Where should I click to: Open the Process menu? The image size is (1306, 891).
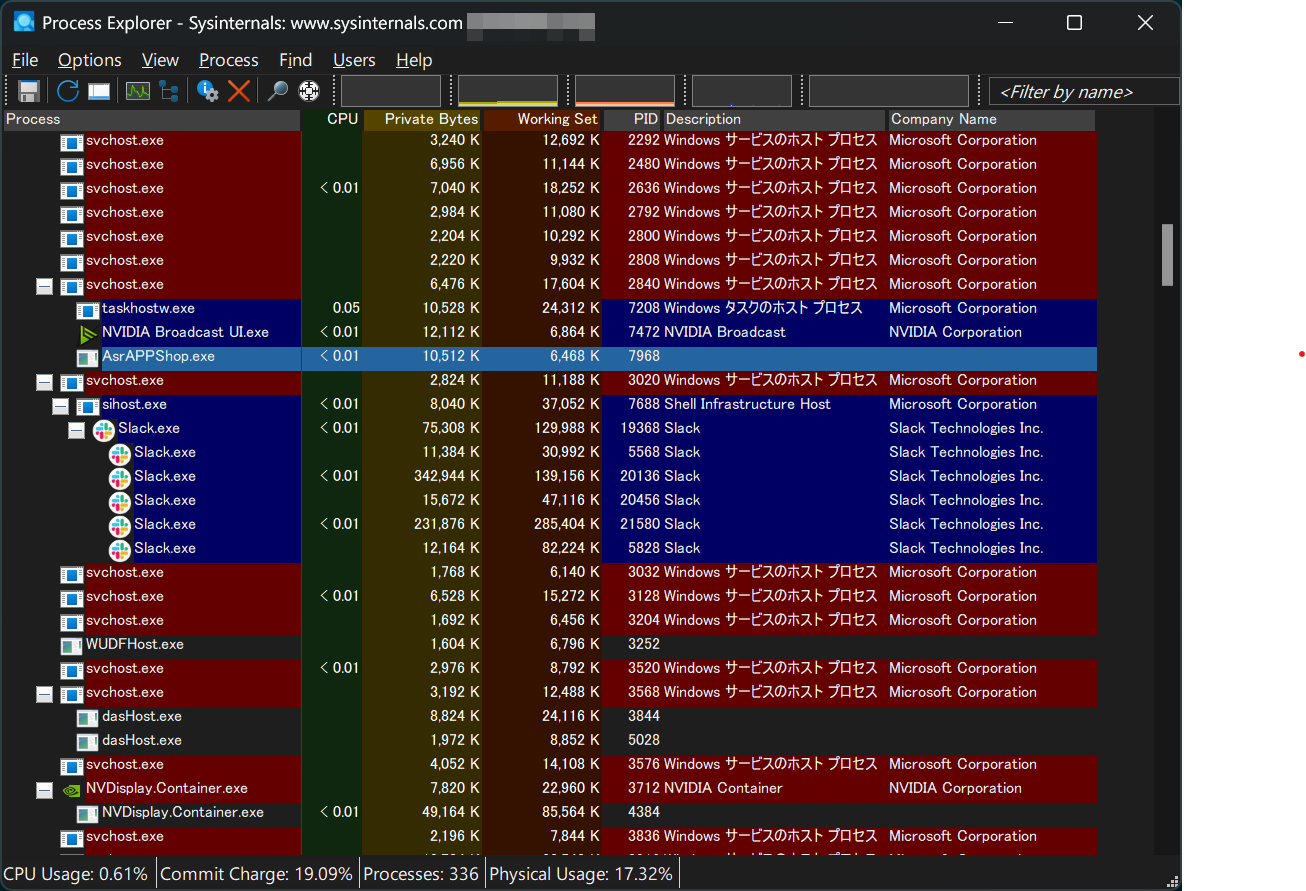click(229, 60)
